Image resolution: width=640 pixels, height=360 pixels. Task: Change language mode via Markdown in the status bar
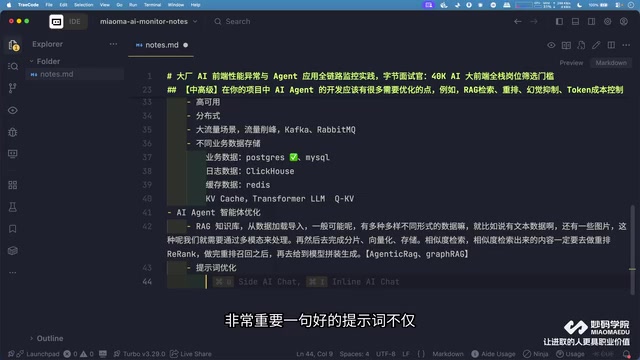[x=448, y=354]
